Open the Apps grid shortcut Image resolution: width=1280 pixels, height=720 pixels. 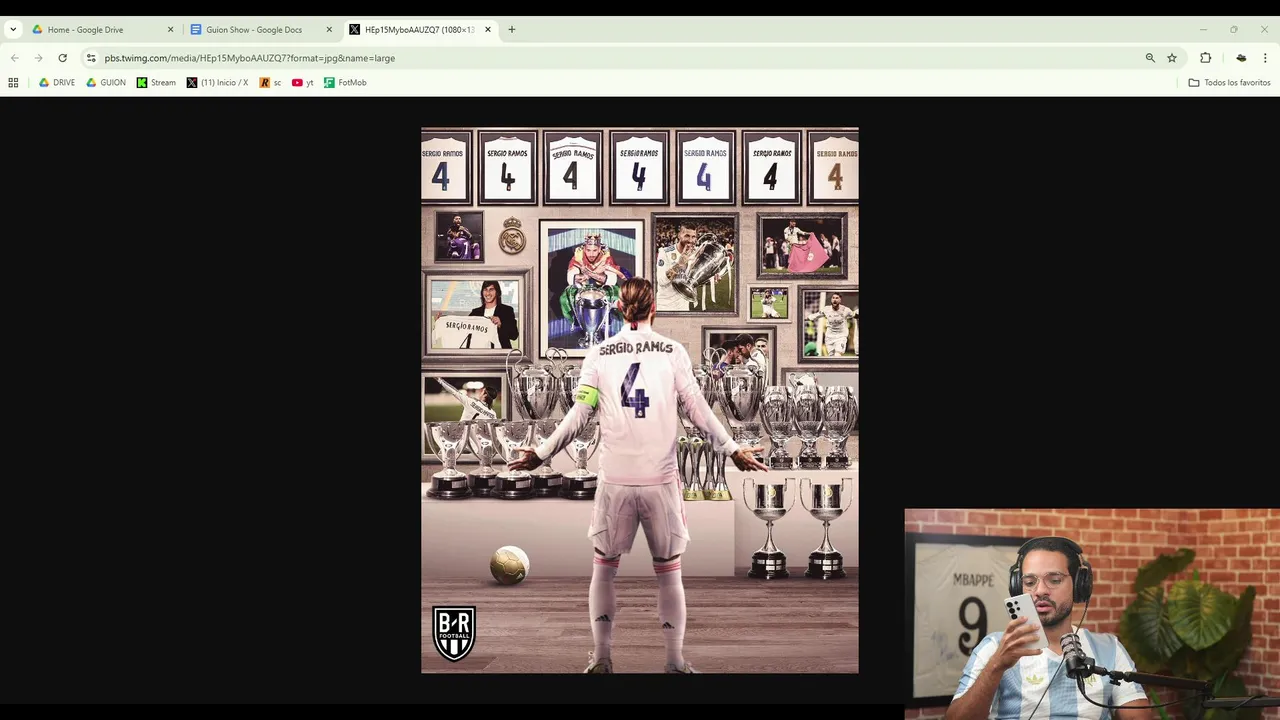13,83
